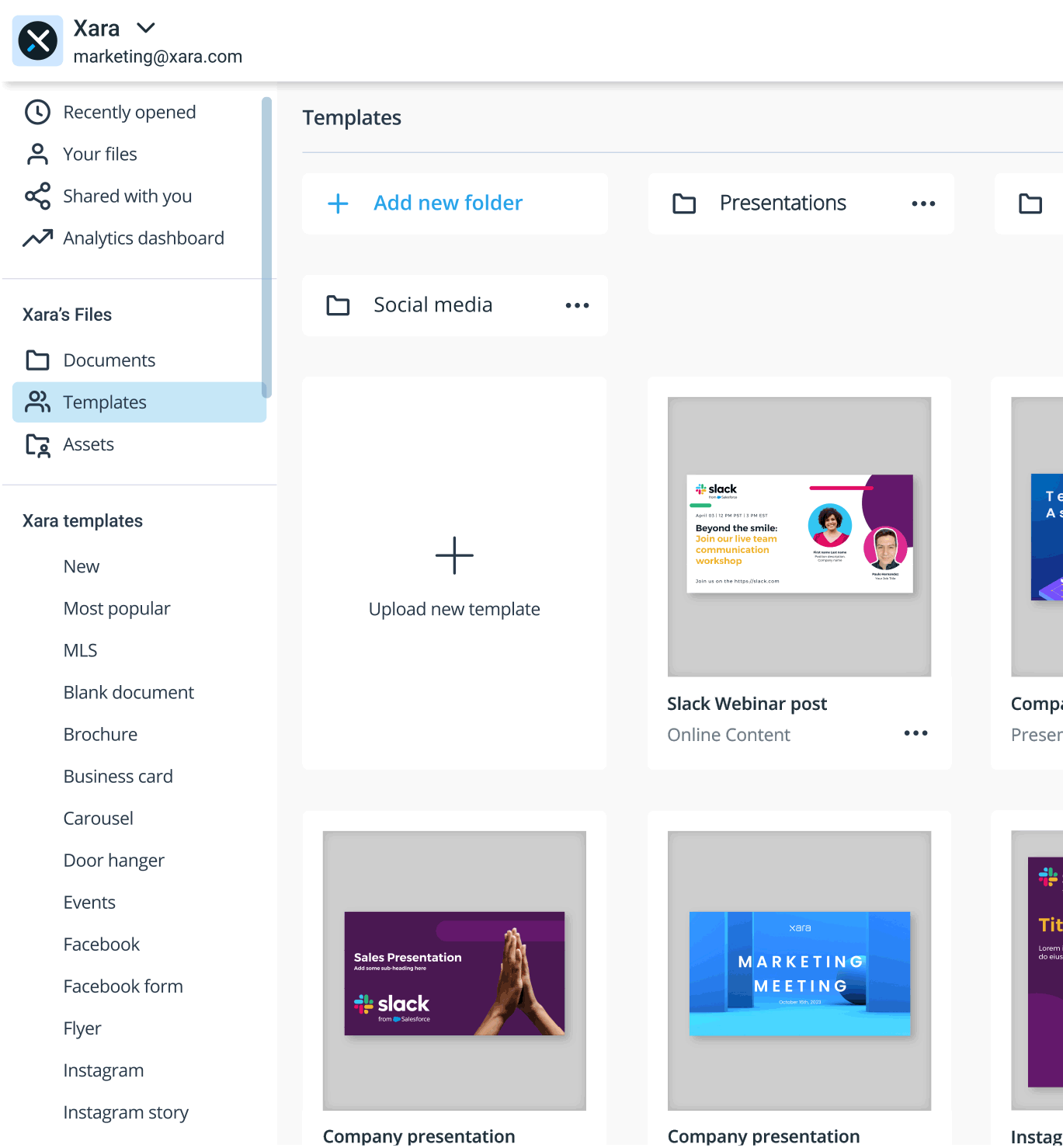This screenshot has width=1063, height=1148.
Task: Open the Recently opened section
Action: [129, 112]
